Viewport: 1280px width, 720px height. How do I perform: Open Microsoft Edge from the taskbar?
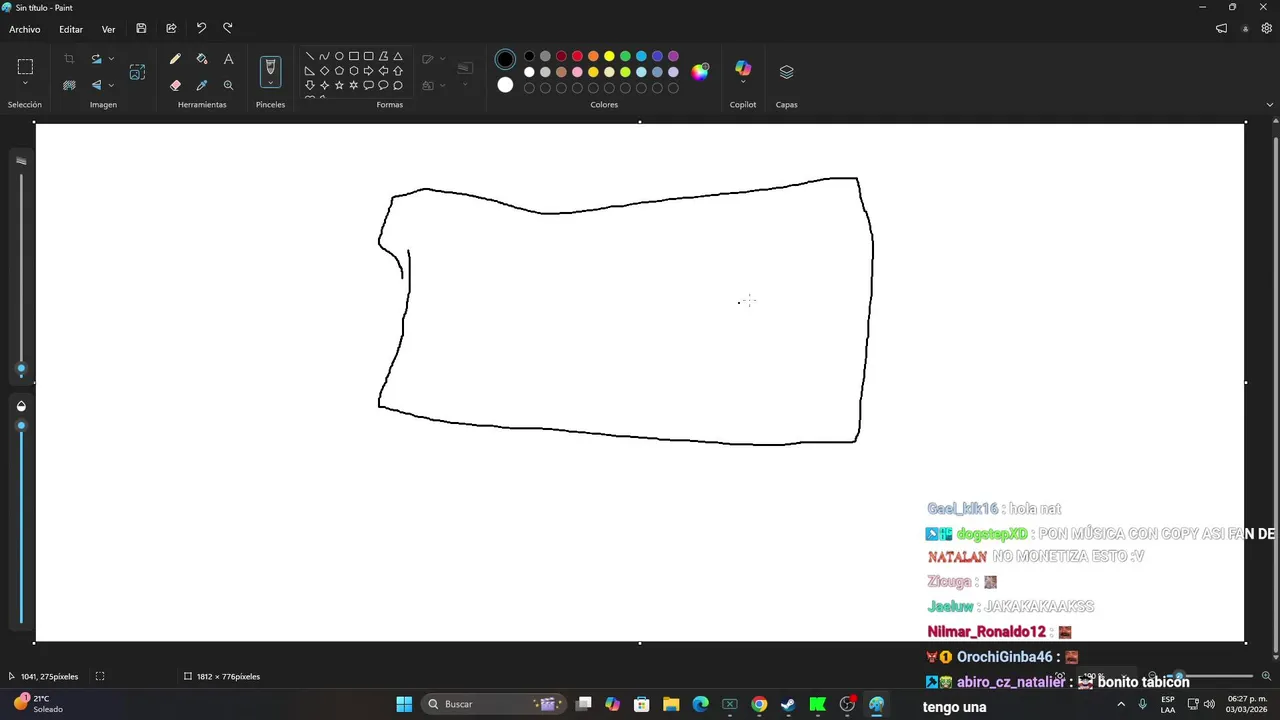point(700,704)
